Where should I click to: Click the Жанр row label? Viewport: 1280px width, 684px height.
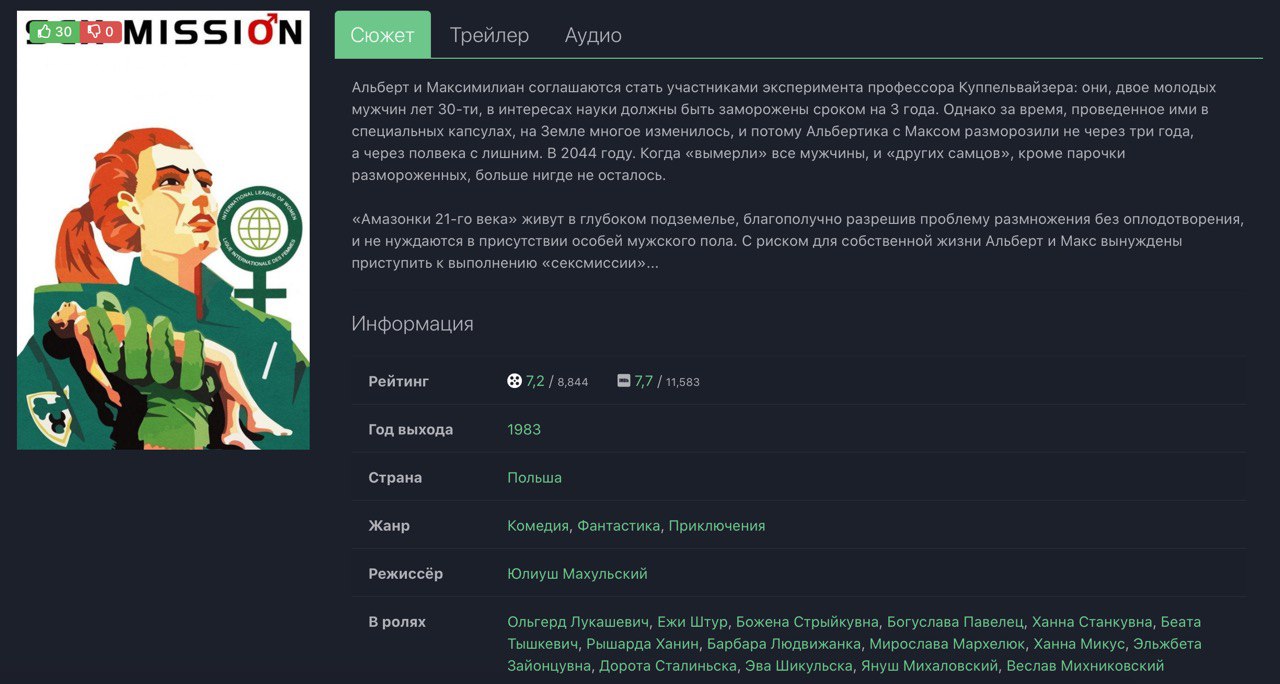(389, 526)
